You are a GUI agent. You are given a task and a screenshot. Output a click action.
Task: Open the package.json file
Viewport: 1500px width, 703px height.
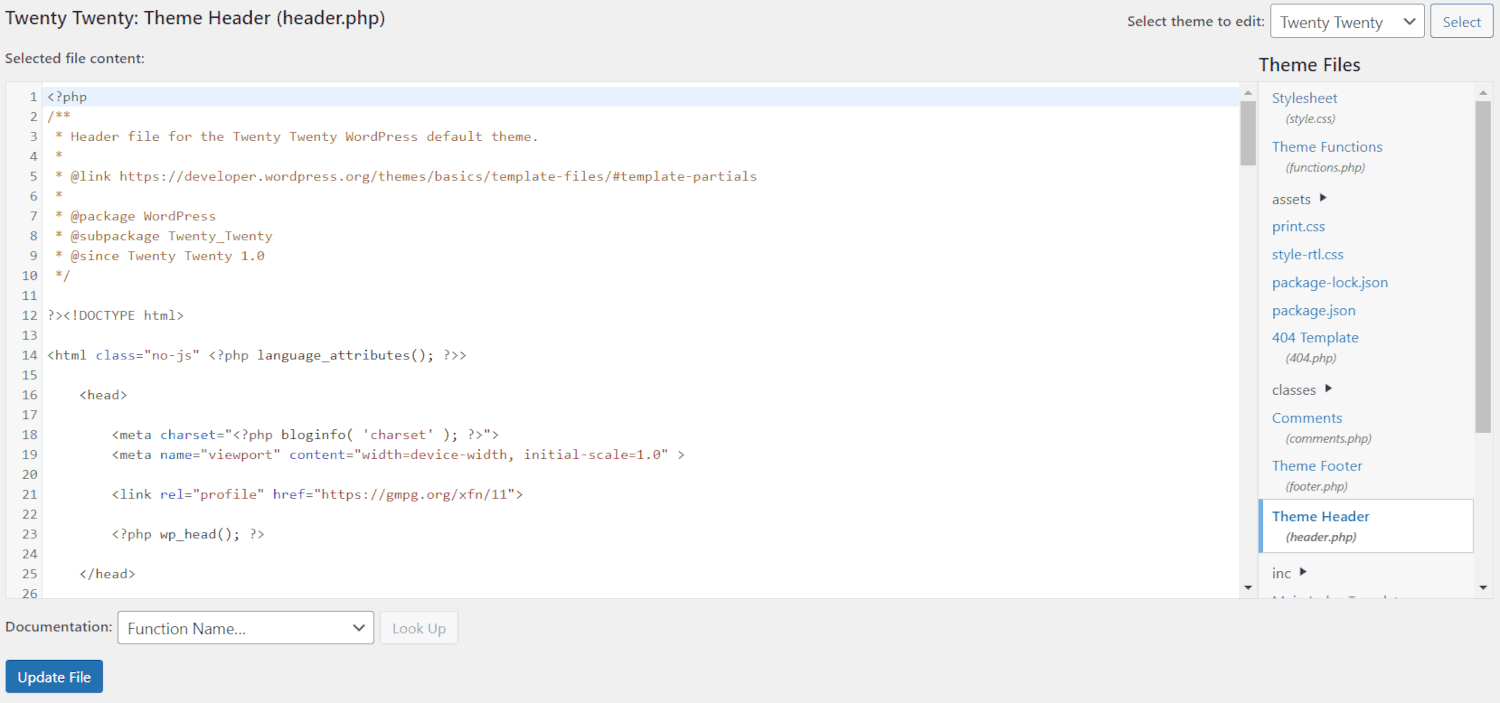(x=1313, y=310)
